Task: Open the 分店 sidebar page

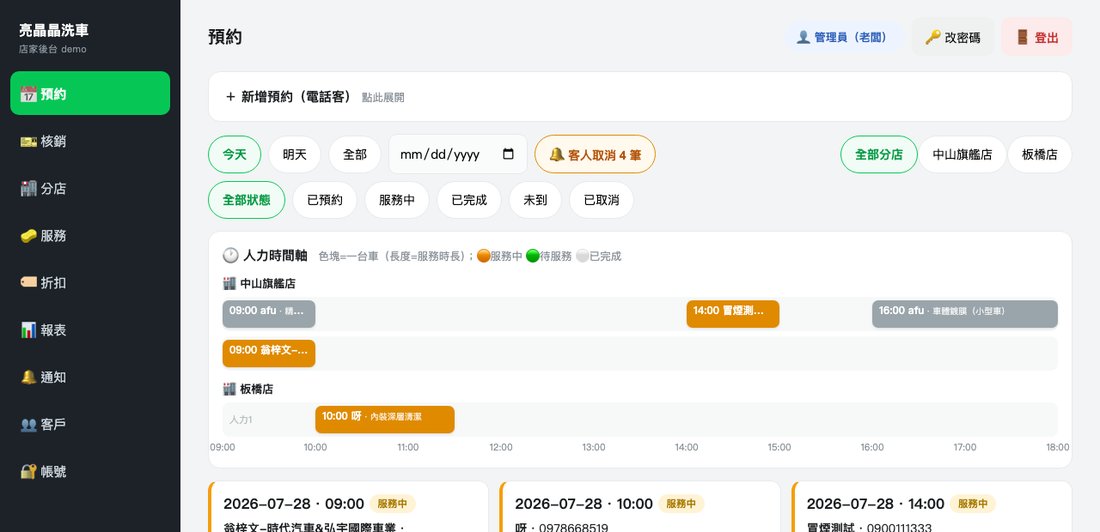Action: click(x=90, y=188)
